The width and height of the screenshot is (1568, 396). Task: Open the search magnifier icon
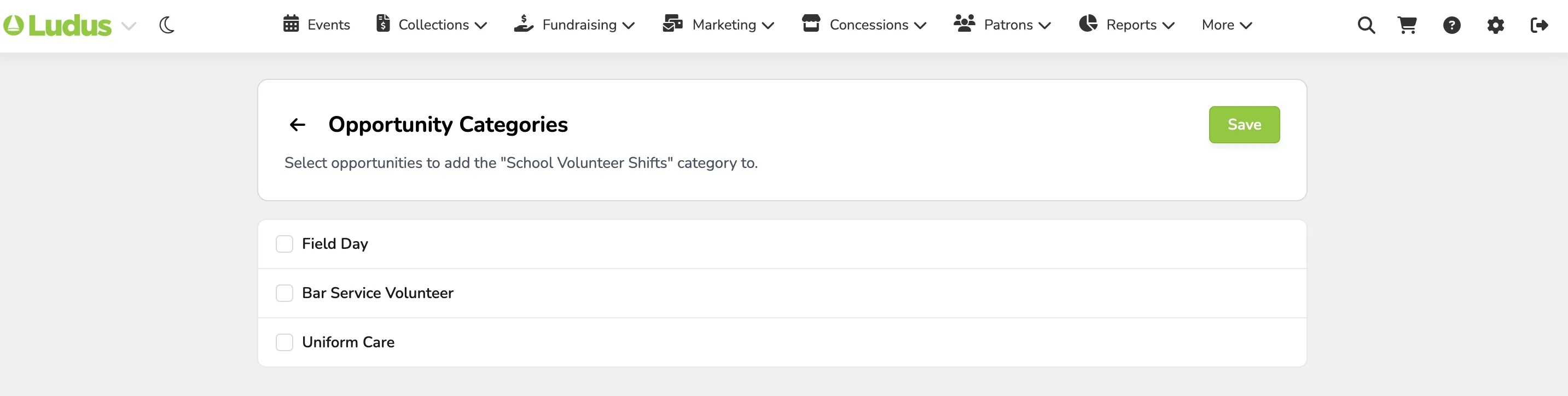coord(1366,25)
